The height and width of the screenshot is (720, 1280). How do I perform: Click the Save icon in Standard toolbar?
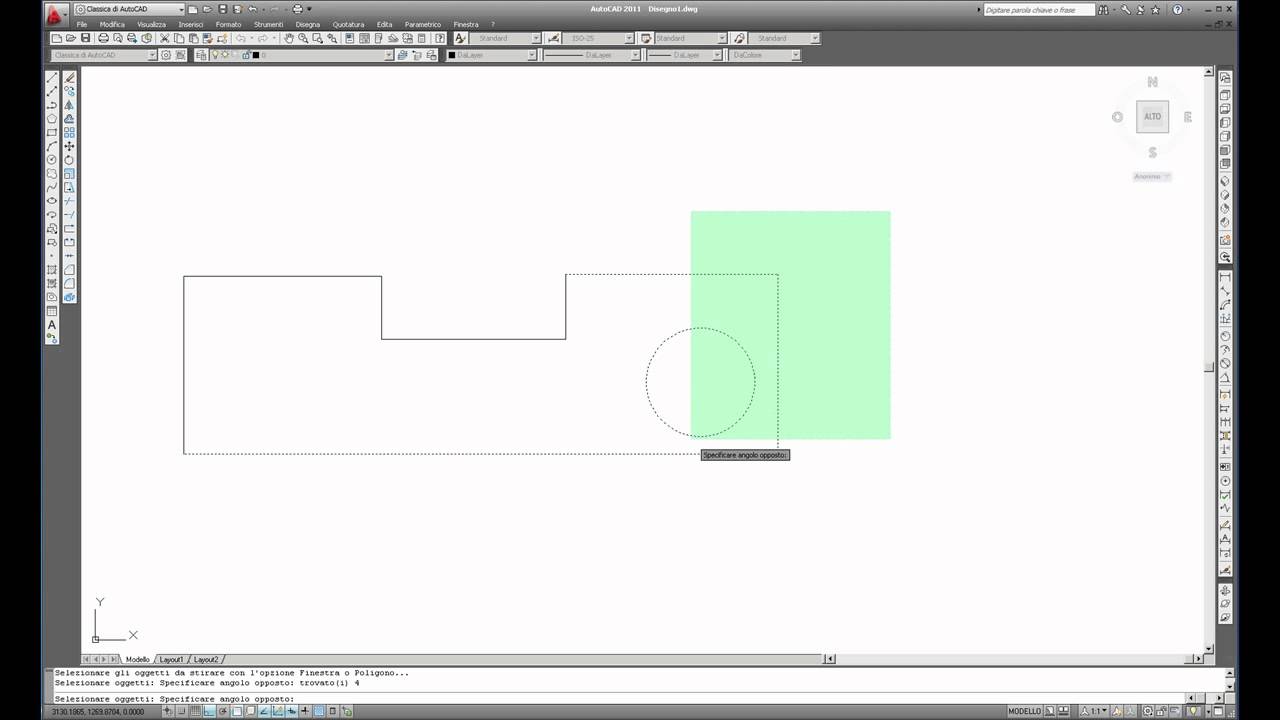[x=85, y=38]
